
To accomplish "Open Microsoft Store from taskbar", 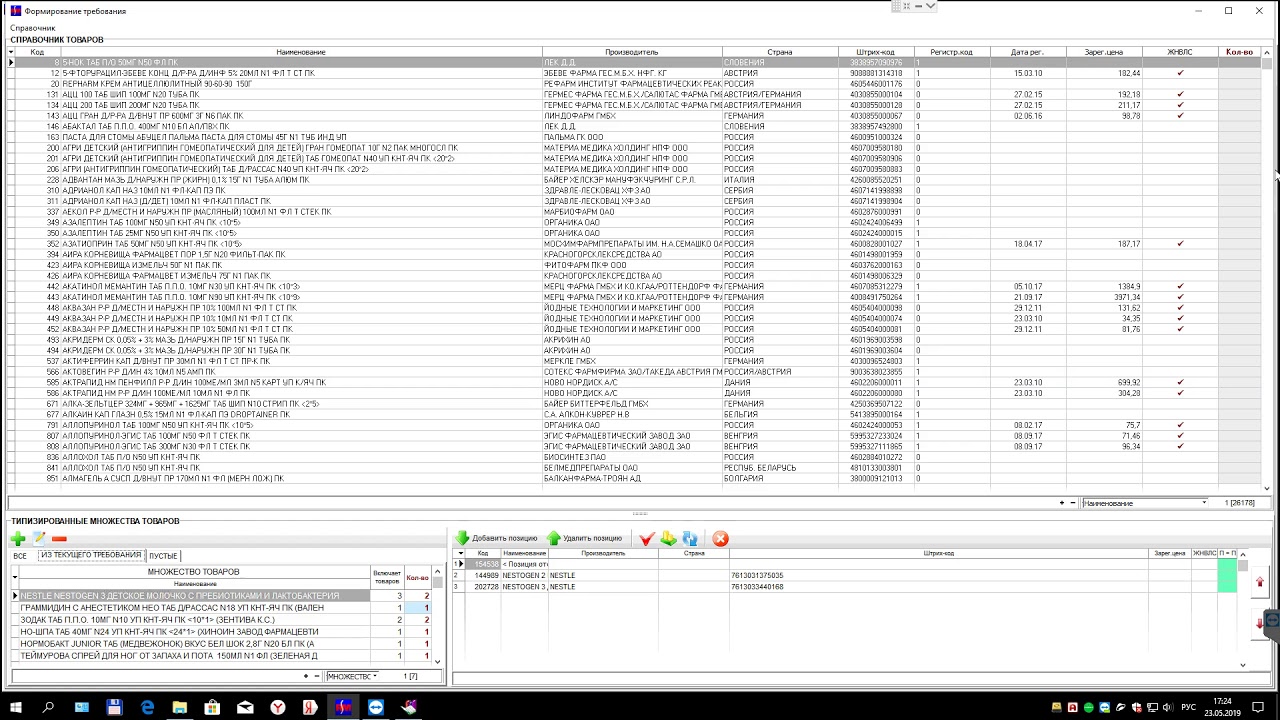I will pyautogui.click(x=213, y=707).
